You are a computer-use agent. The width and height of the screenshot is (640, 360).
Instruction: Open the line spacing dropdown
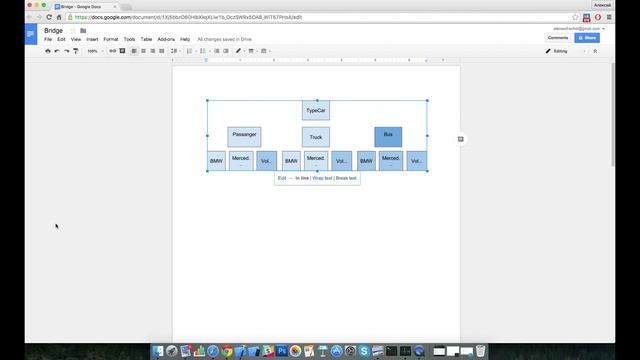click(175, 51)
